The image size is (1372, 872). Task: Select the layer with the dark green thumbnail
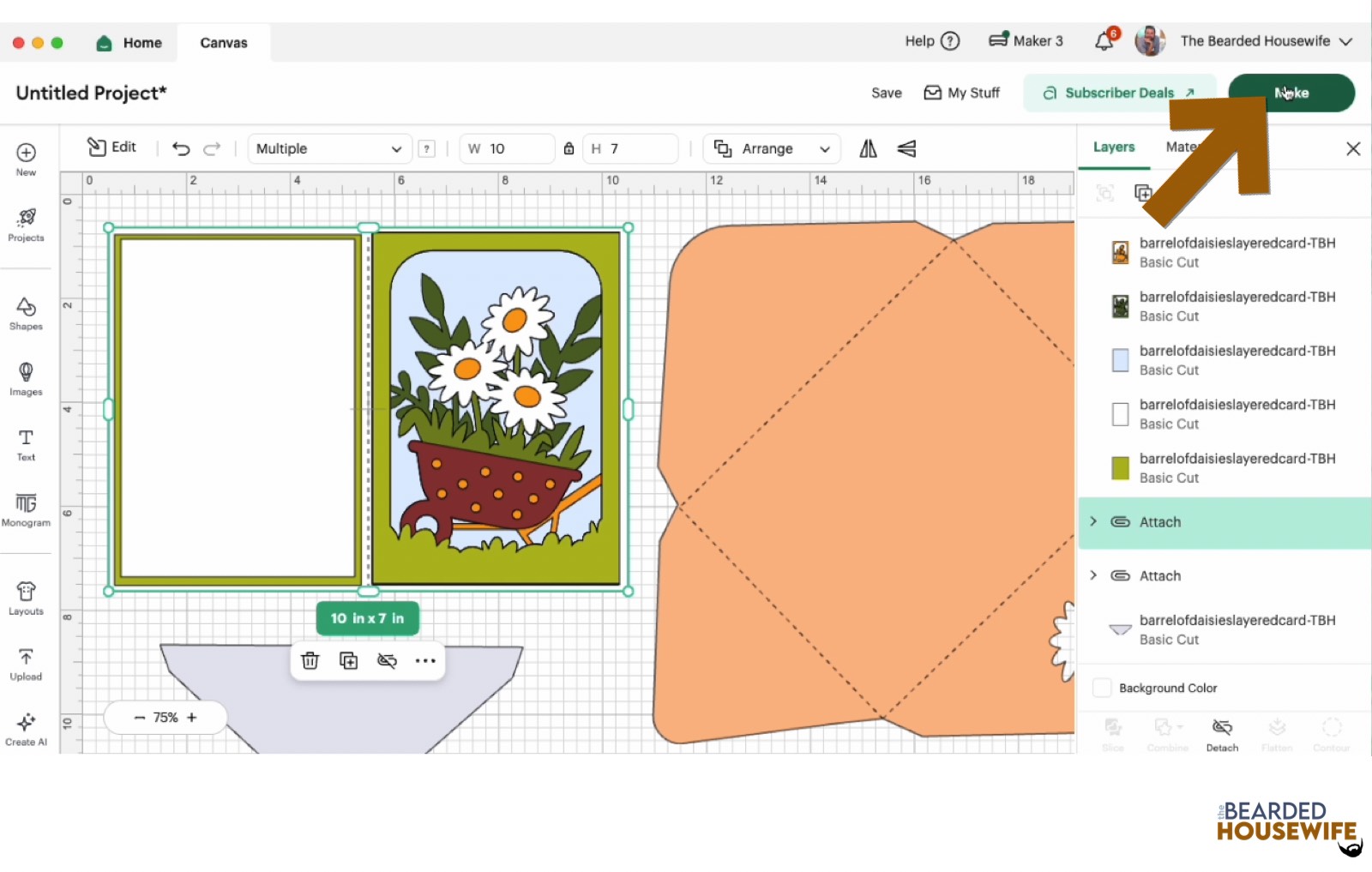tap(1224, 306)
